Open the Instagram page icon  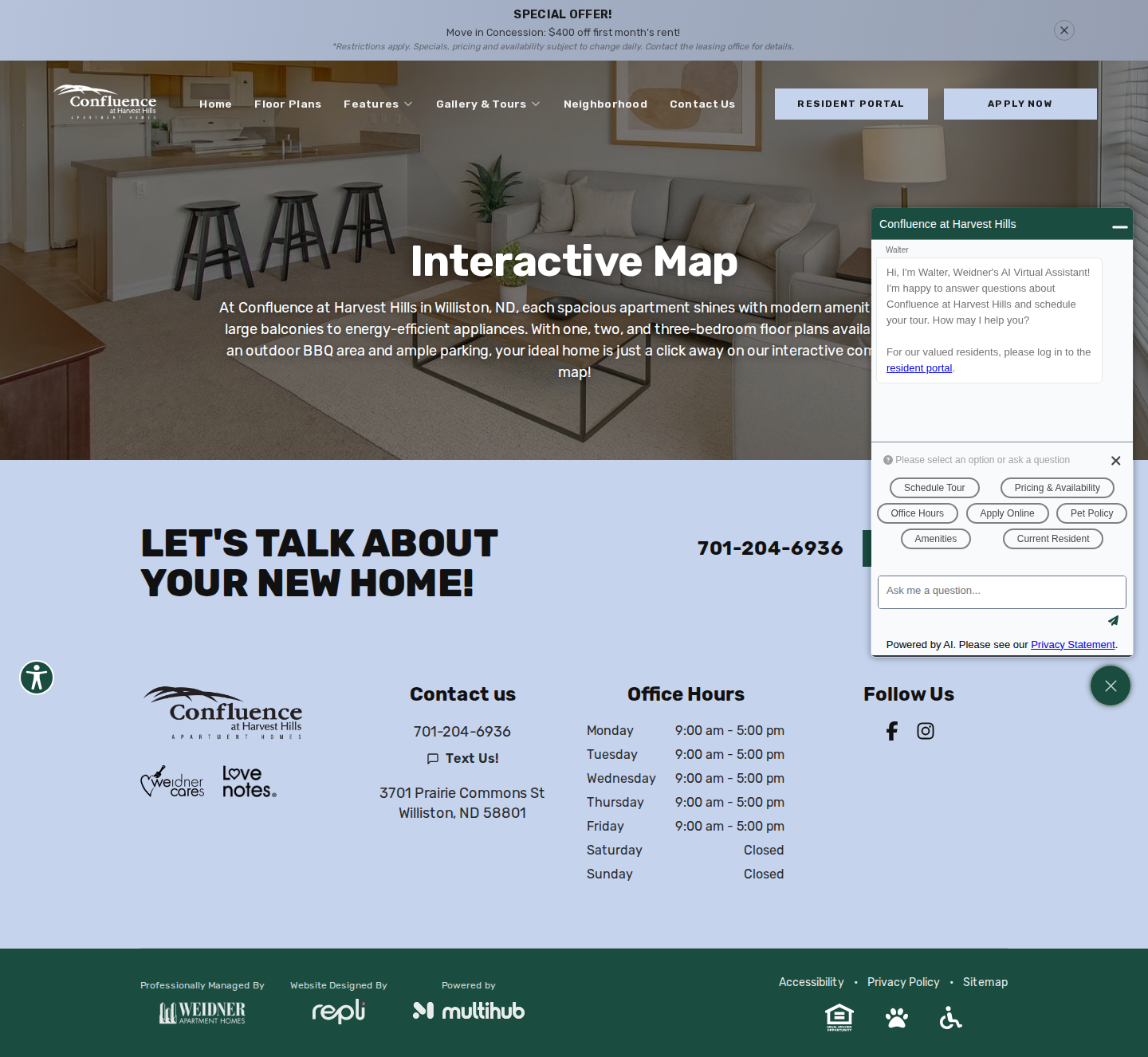click(926, 731)
